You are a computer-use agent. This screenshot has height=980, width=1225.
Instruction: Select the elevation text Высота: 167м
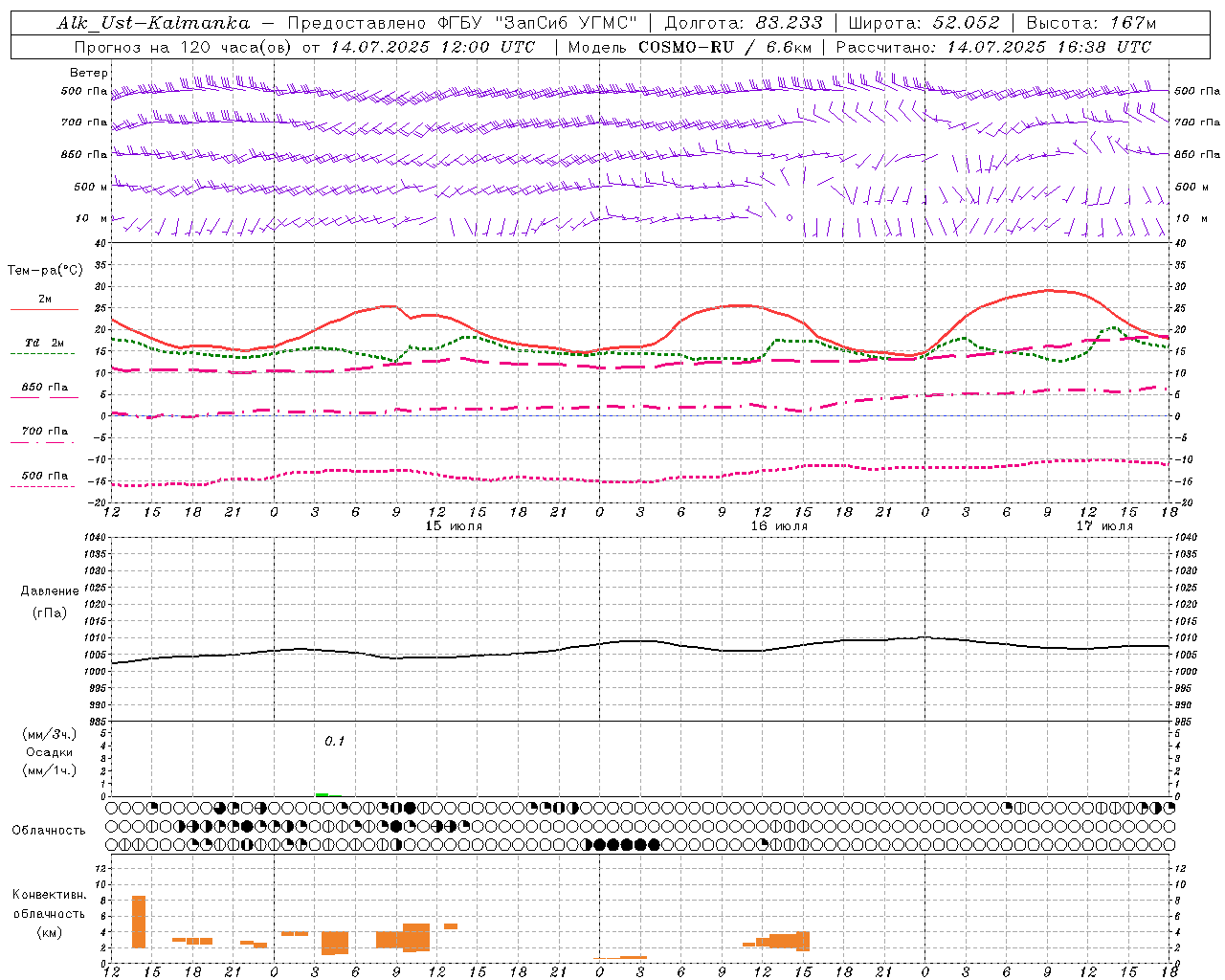click(x=1091, y=23)
